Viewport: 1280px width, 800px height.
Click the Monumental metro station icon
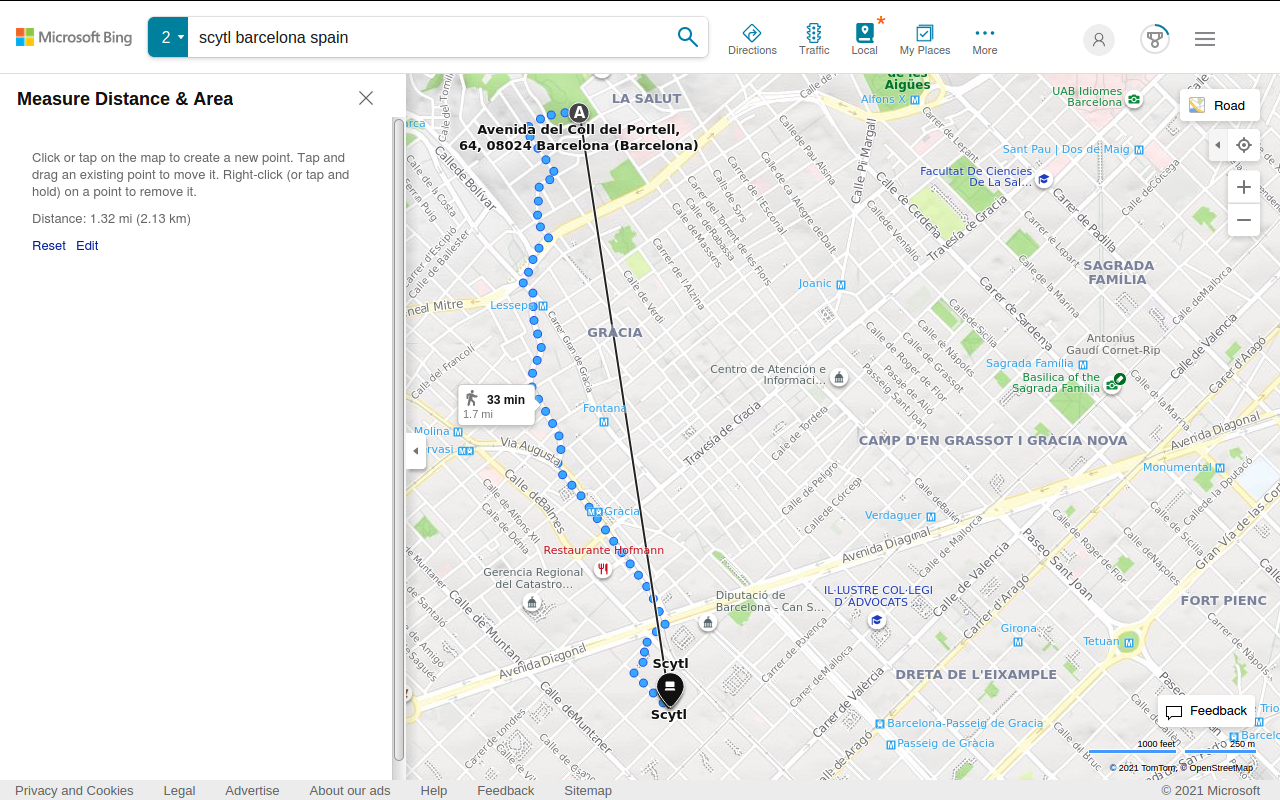(x=1220, y=468)
